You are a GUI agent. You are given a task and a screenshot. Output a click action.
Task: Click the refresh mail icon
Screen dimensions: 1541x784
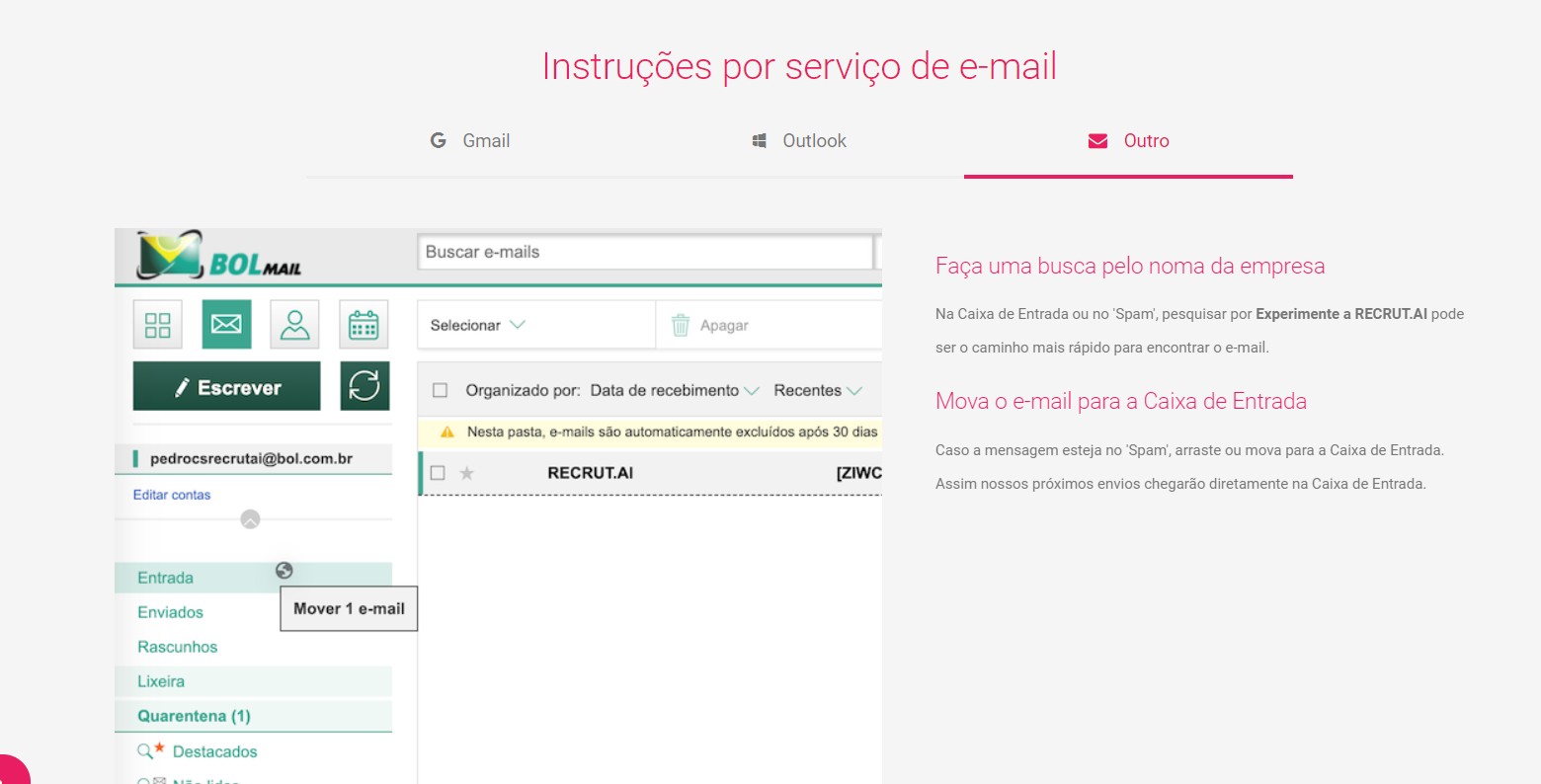click(x=365, y=386)
